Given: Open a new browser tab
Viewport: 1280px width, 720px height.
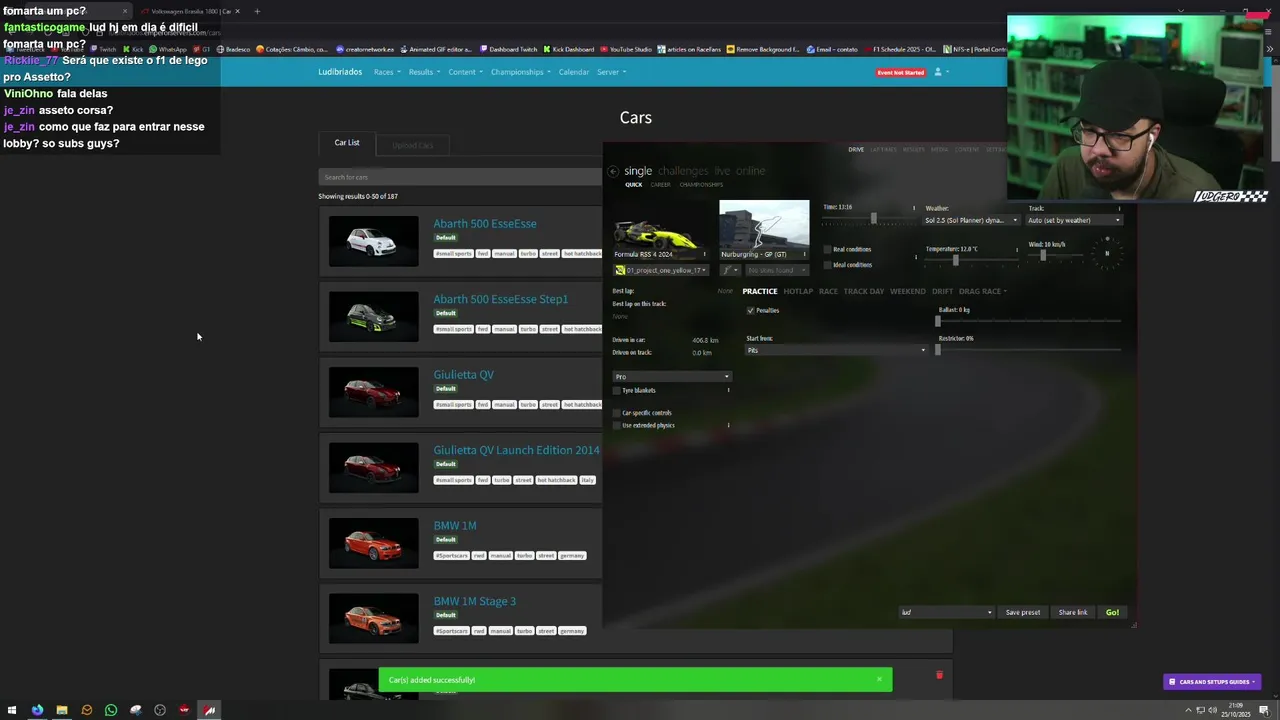Looking at the screenshot, I should pyautogui.click(x=257, y=11).
